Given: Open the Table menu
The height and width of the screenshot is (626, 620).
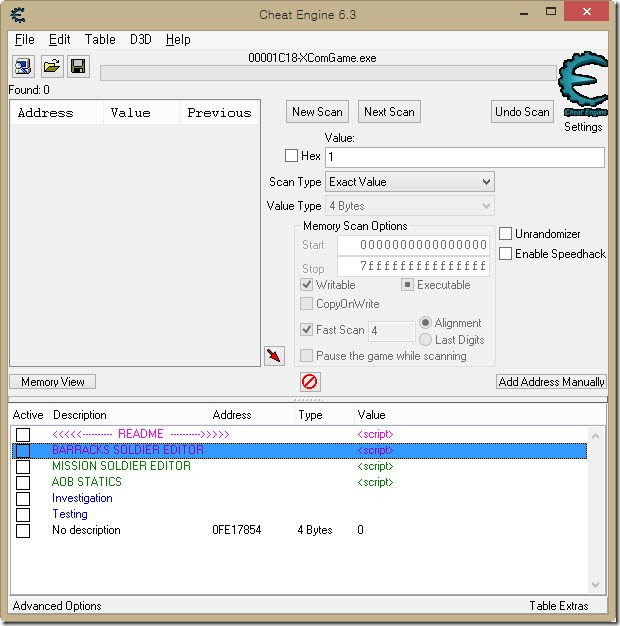Looking at the screenshot, I should click(100, 40).
